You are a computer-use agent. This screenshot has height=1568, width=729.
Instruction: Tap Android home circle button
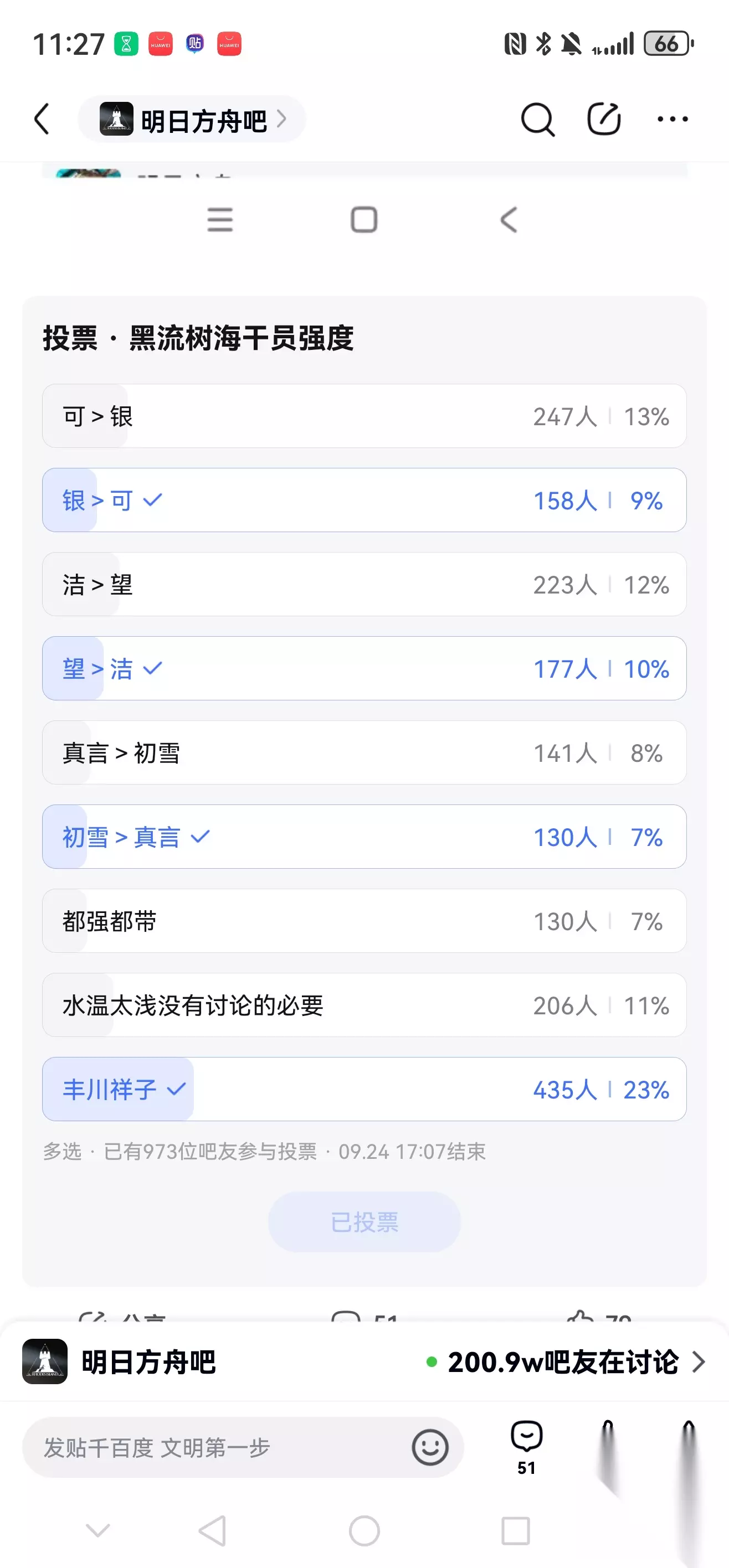(364, 1530)
